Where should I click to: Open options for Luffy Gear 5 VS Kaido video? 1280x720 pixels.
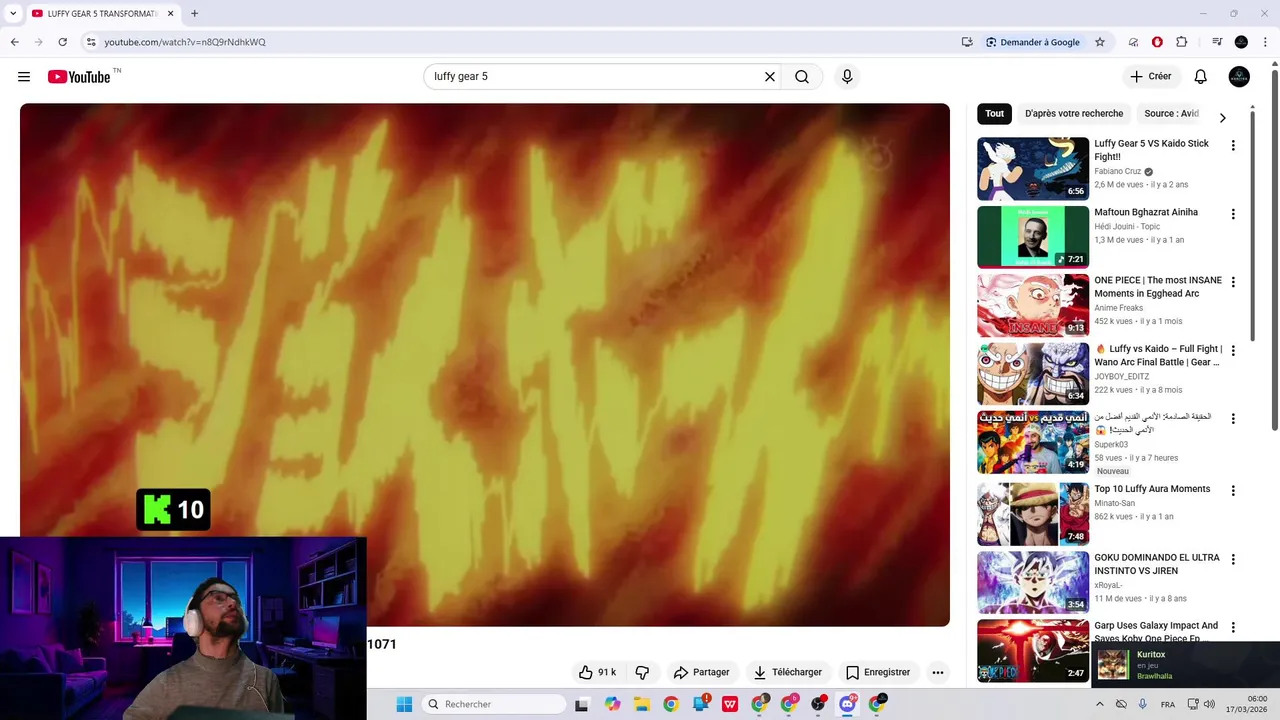(x=1233, y=146)
